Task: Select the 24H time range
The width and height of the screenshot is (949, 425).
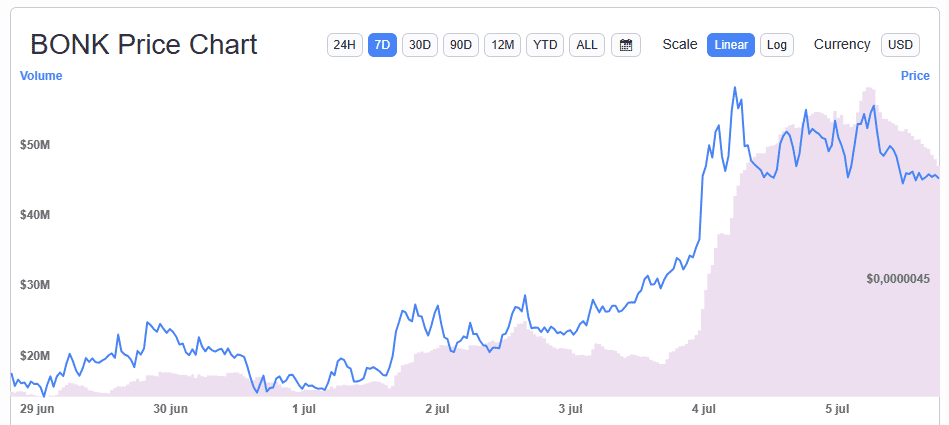Action: (x=345, y=45)
